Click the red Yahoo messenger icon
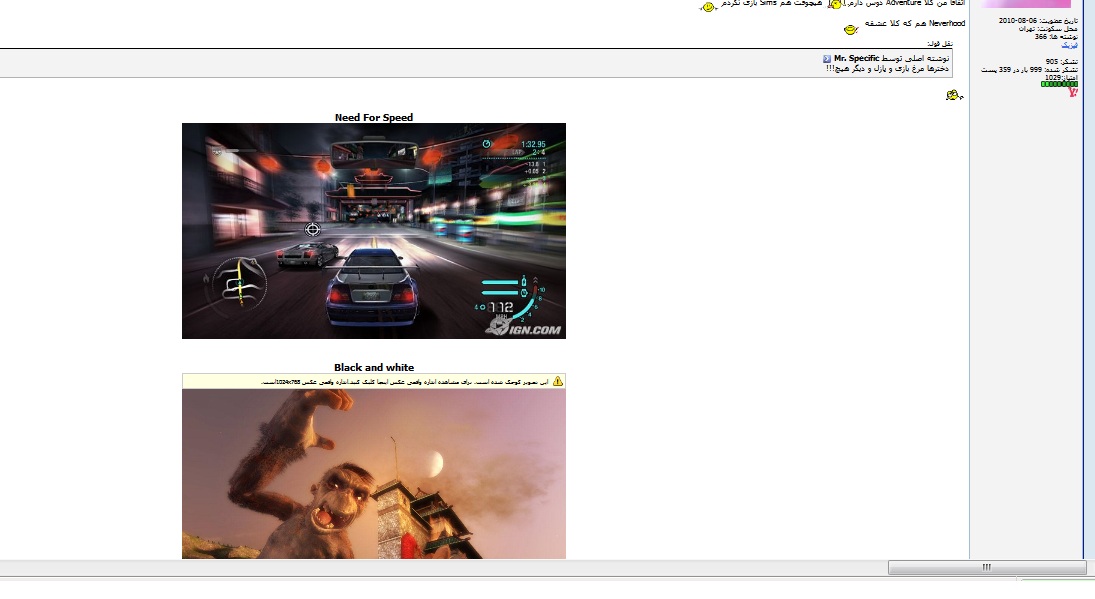Screen dimensions: 1095x599 (x=1073, y=91)
